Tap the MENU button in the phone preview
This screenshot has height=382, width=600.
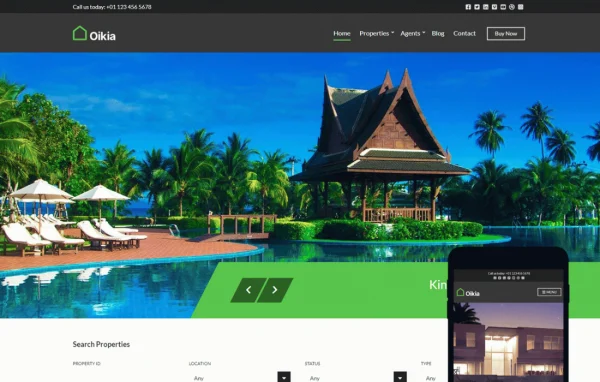pyautogui.click(x=549, y=292)
